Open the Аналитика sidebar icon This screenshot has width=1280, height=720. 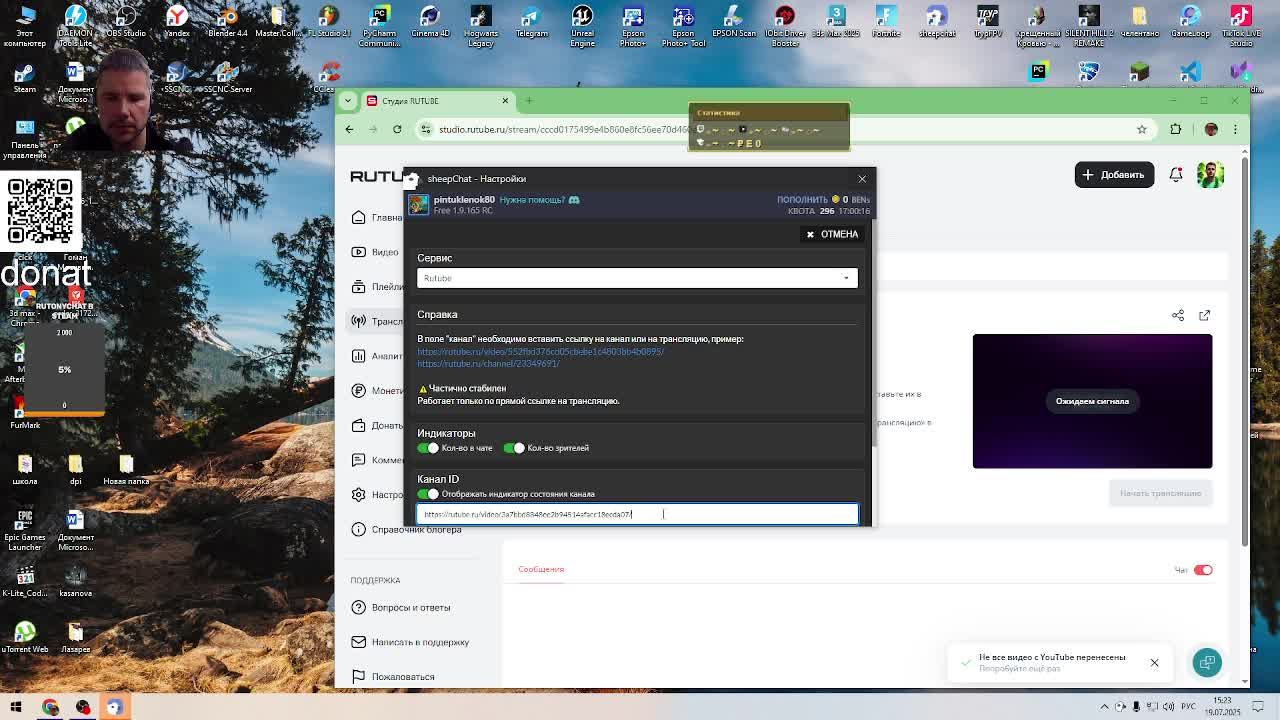[358, 356]
